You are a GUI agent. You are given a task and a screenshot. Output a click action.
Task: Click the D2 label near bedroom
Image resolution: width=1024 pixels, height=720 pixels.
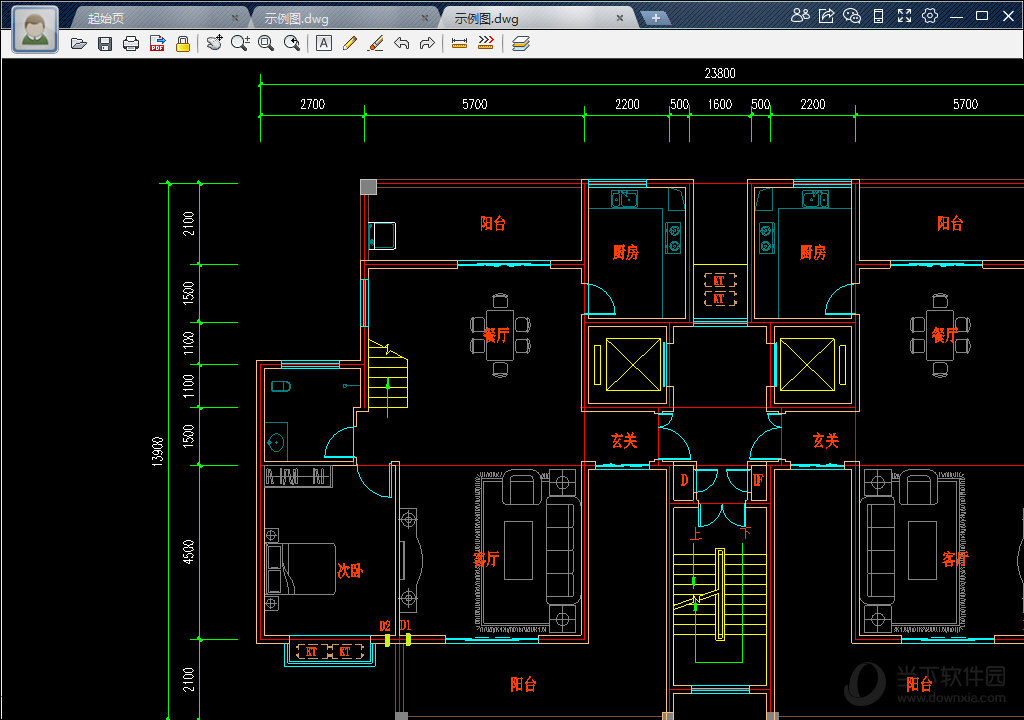[385, 626]
